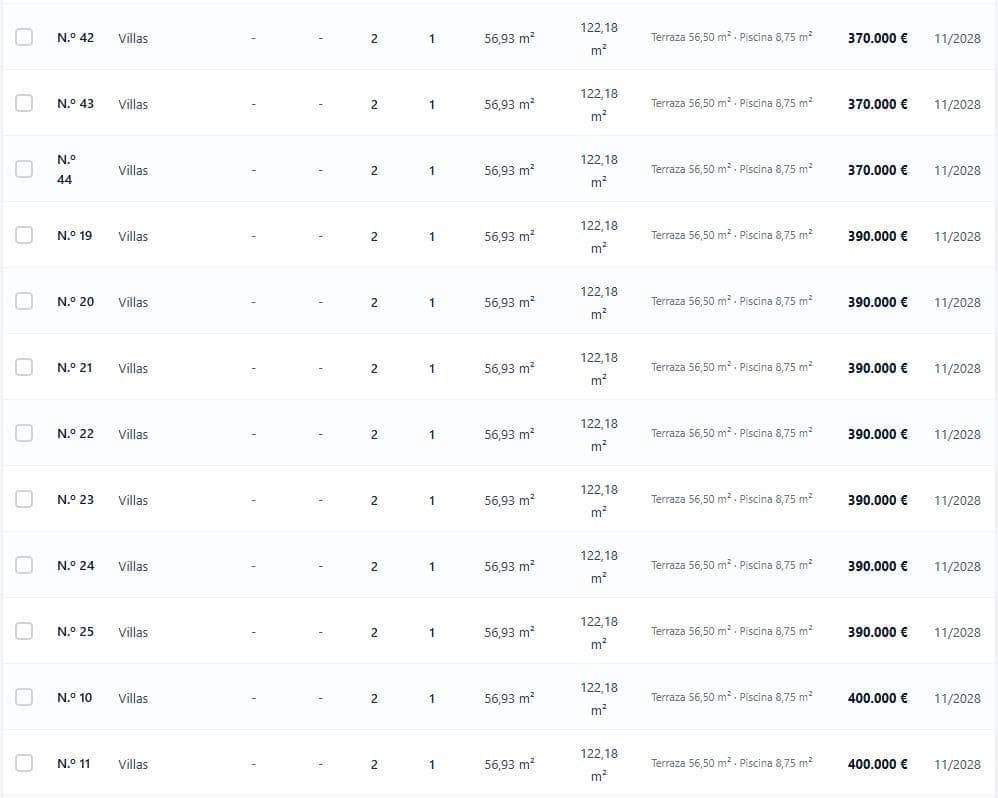The width and height of the screenshot is (998, 798).
Task: Mark the N.º 20 row checkbox
Action: coord(24,301)
